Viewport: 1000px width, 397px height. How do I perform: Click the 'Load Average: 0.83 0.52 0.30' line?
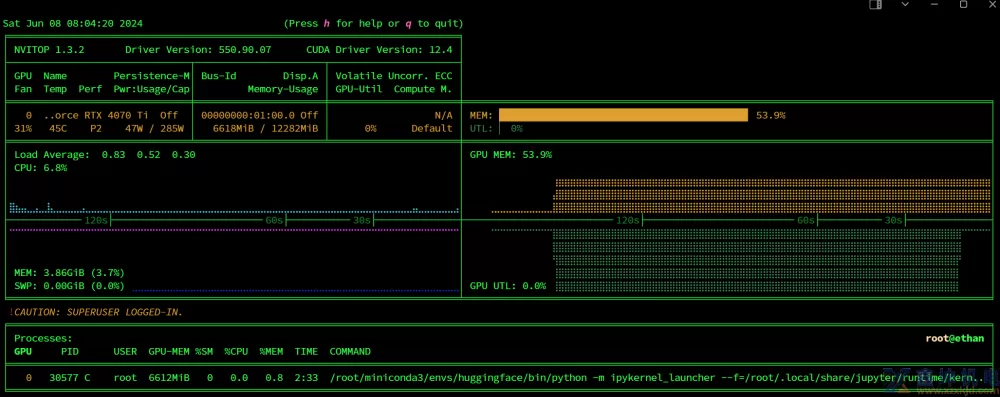[105, 154]
